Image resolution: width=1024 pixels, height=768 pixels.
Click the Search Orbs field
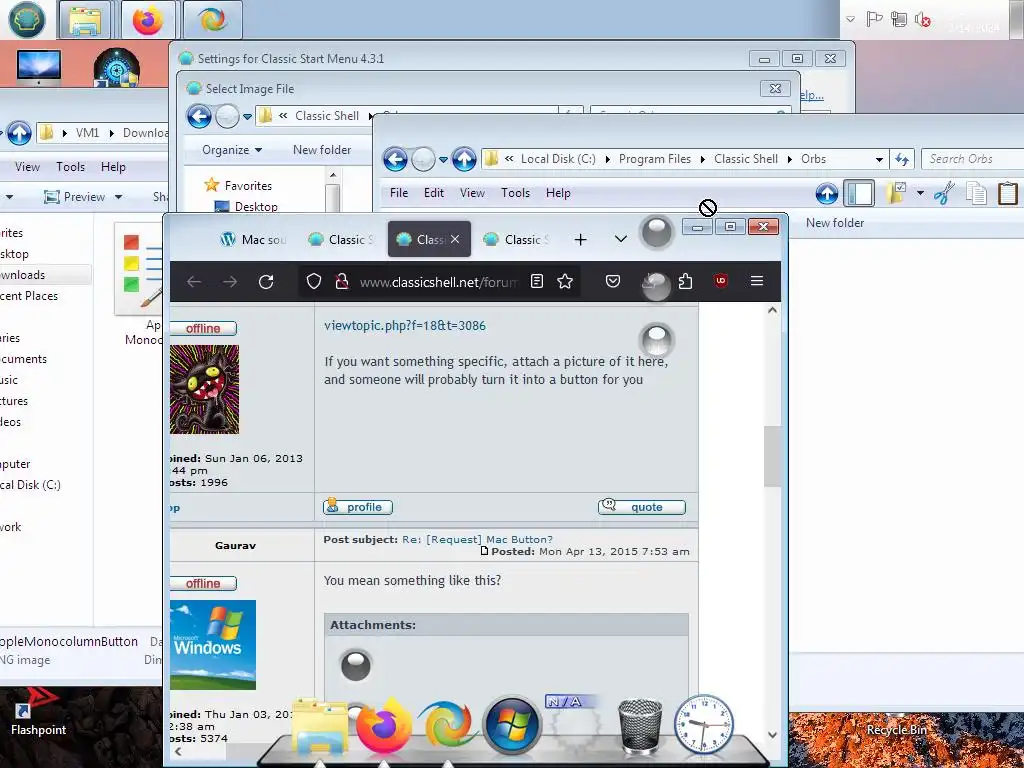973,159
